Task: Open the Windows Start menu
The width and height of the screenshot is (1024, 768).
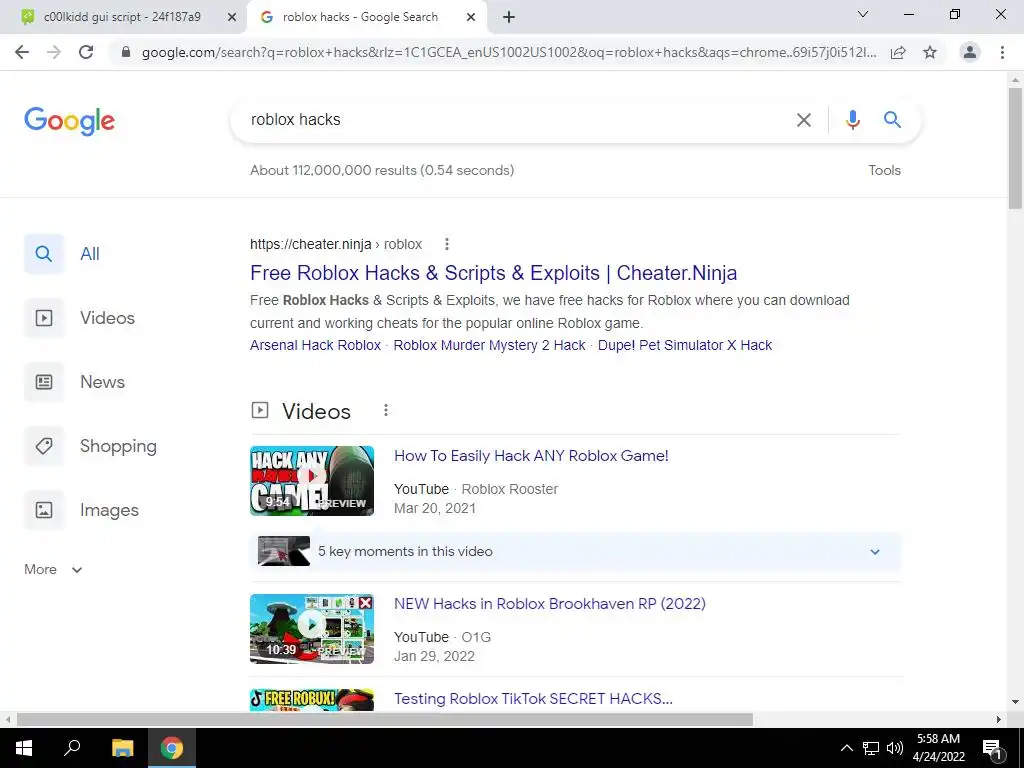Action: click(24, 748)
